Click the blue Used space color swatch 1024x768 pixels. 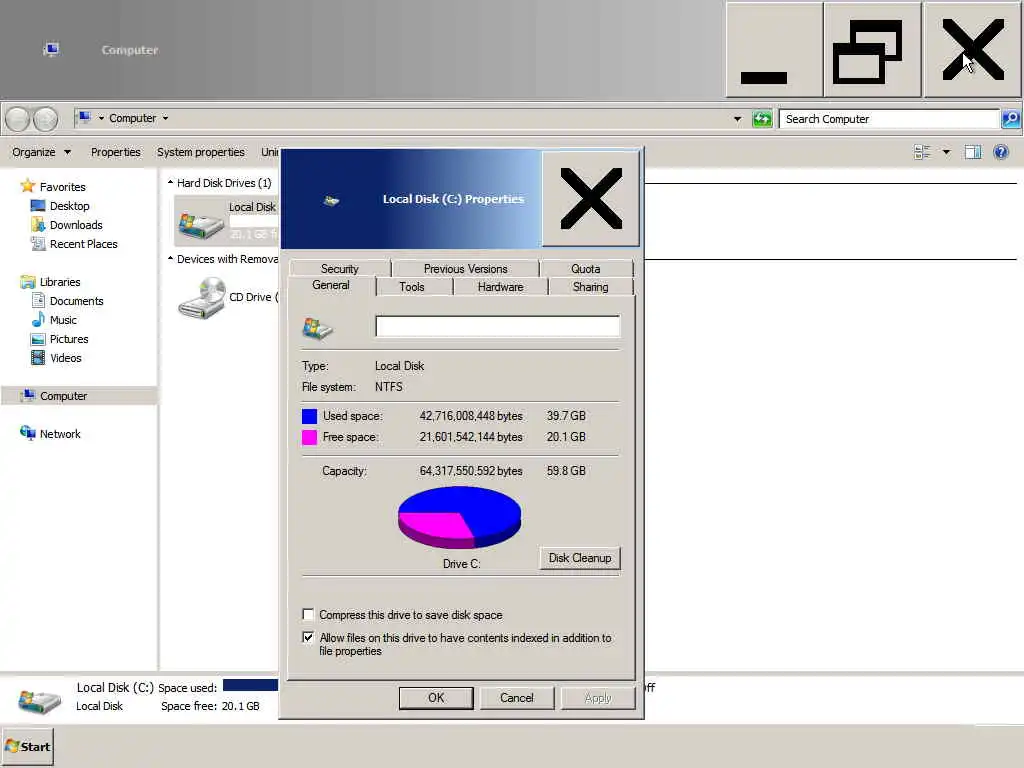click(310, 416)
